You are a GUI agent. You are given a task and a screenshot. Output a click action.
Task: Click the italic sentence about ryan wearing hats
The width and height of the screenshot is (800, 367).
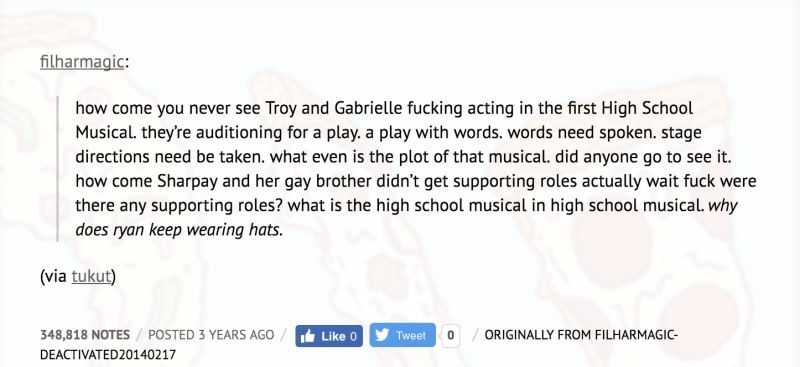point(179,230)
